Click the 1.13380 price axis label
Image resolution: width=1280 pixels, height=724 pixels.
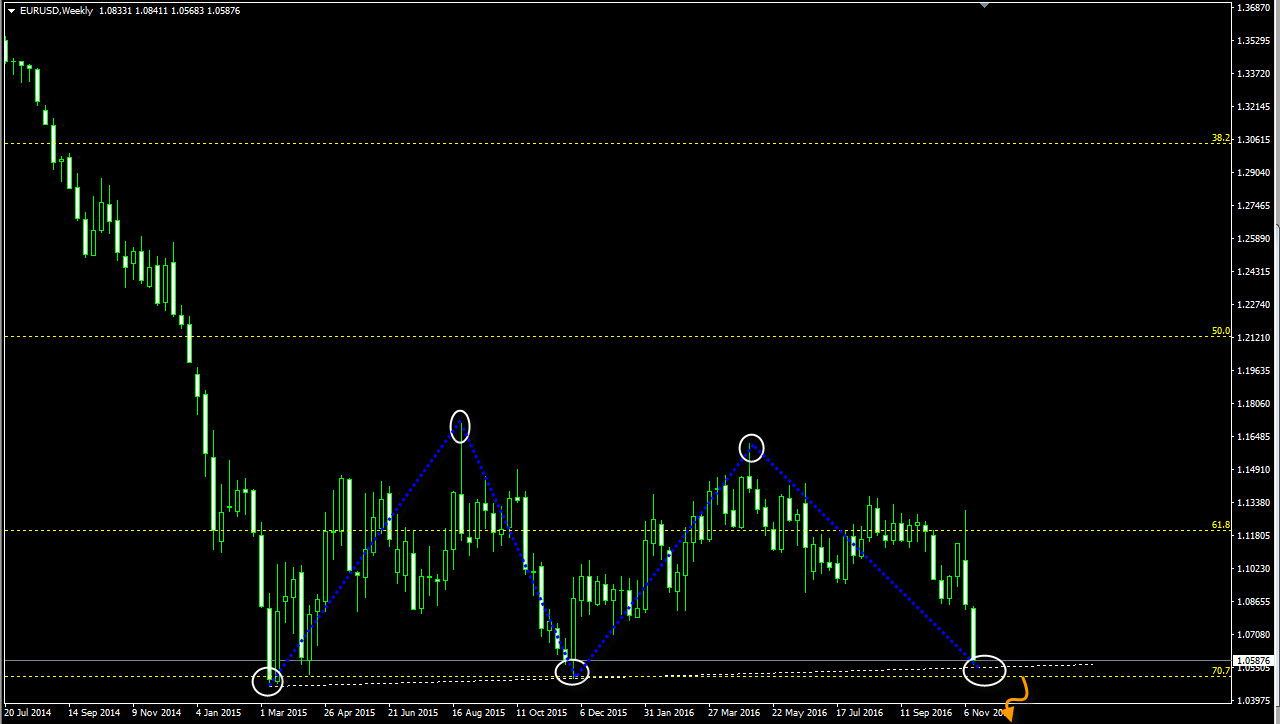(x=1254, y=503)
